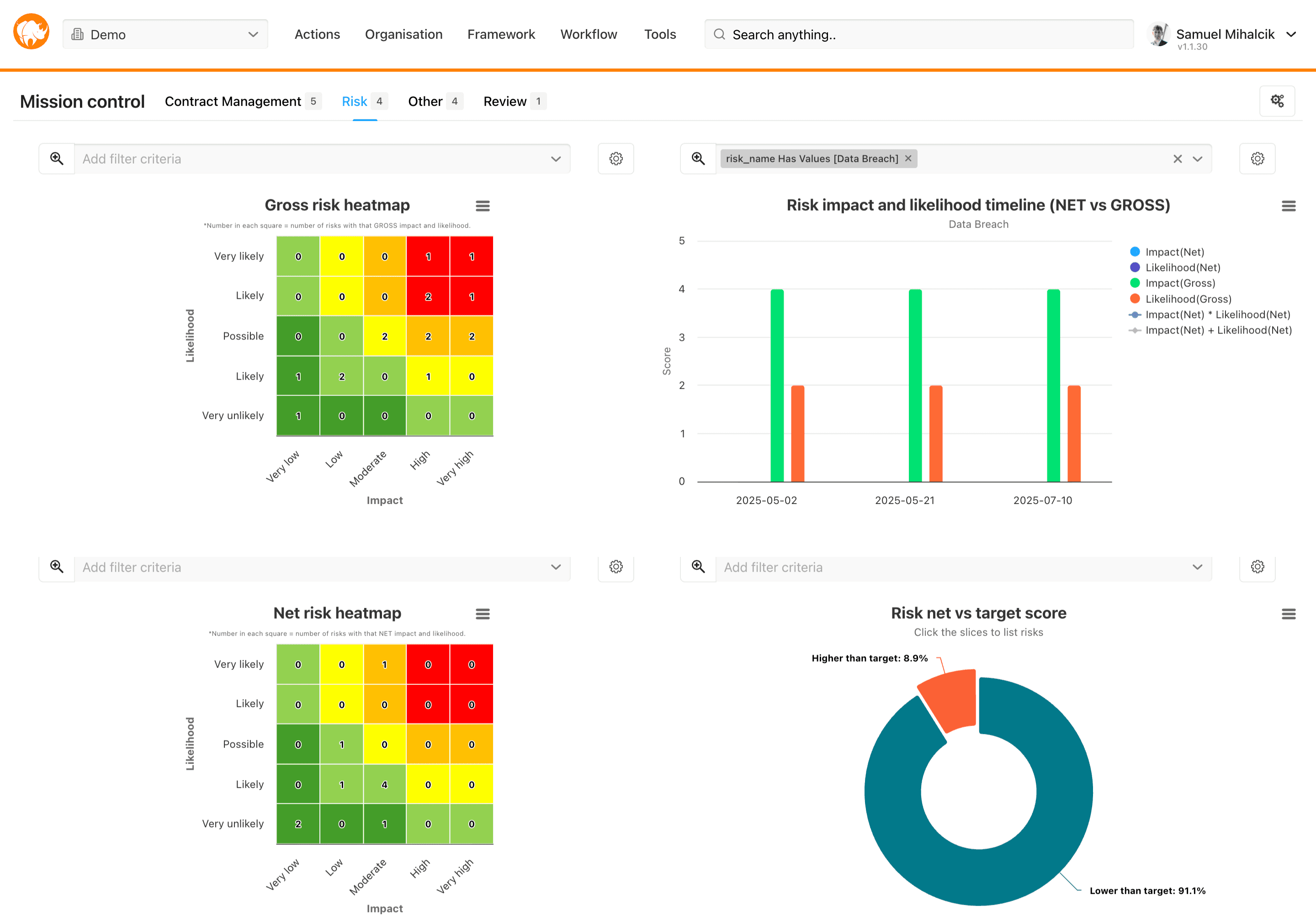The height and width of the screenshot is (922, 1316).
Task: Open the Net risk heatmap chart menu
Action: click(x=483, y=613)
